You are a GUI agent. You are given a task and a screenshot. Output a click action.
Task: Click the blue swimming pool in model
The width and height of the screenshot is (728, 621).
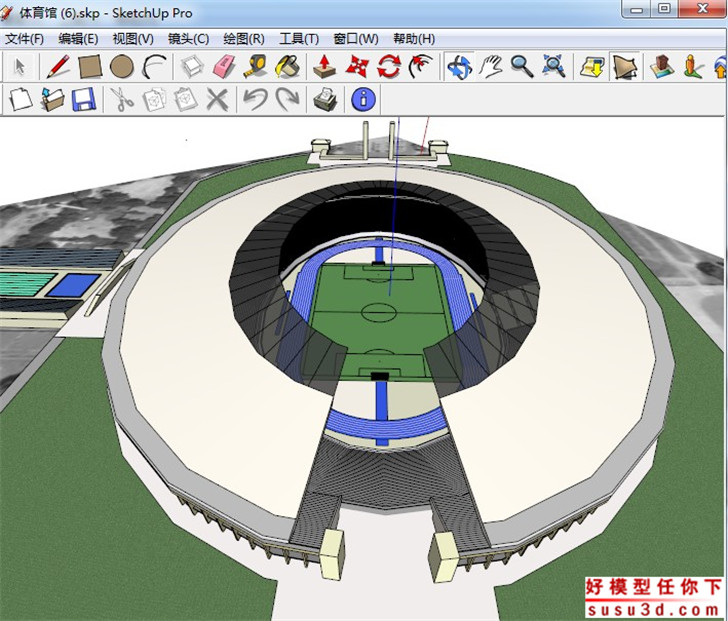73,285
